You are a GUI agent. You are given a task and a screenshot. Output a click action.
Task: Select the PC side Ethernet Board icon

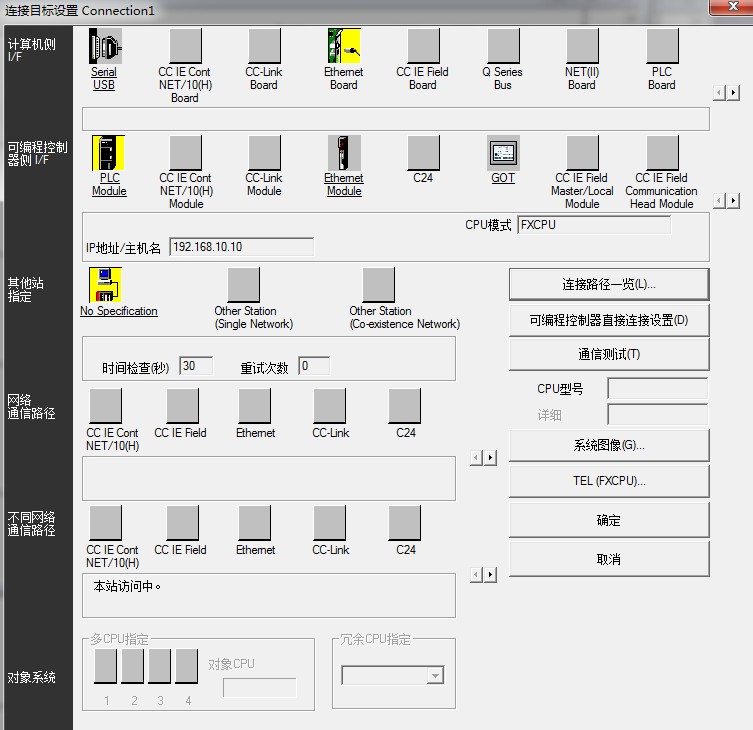(344, 46)
